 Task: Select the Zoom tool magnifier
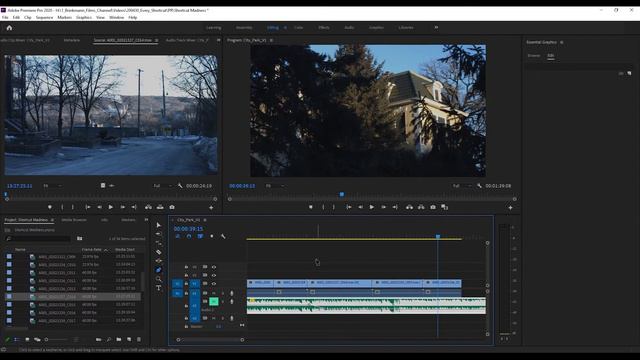[159, 279]
